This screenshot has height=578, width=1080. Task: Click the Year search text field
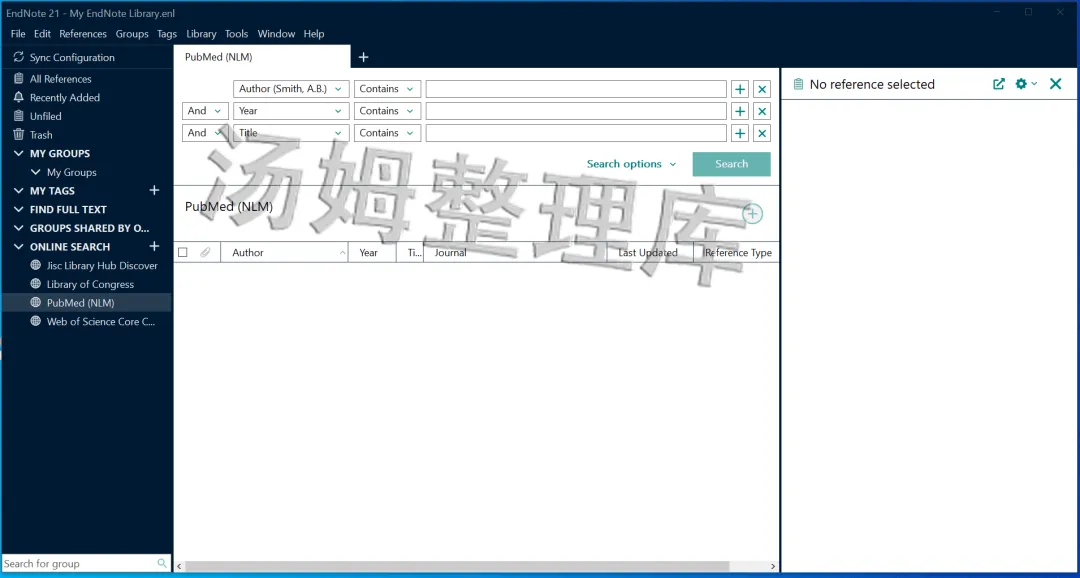576,111
